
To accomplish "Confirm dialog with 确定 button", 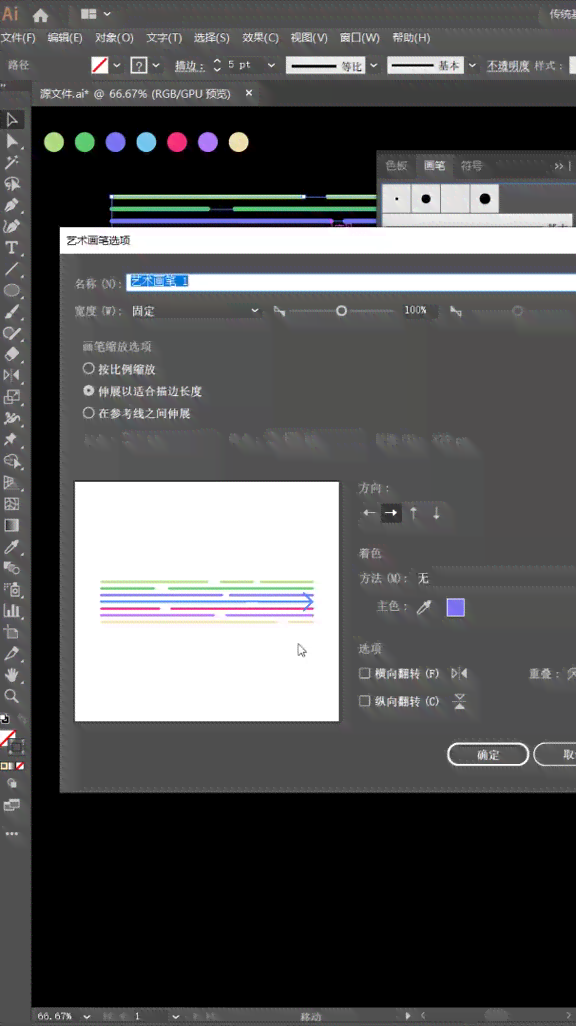I will click(488, 754).
